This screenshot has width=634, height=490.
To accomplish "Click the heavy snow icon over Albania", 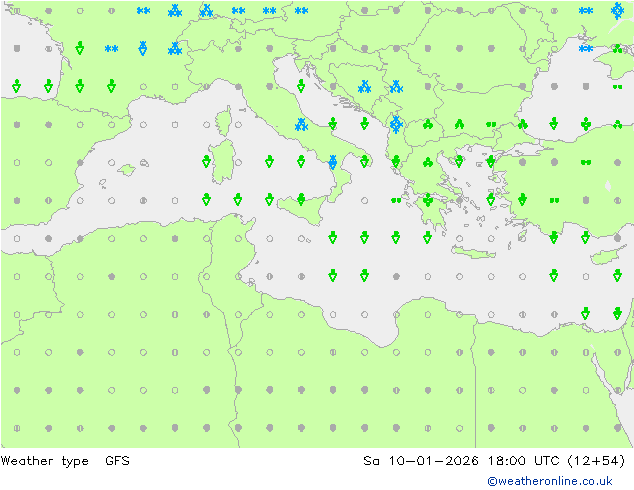I will (x=396, y=124).
